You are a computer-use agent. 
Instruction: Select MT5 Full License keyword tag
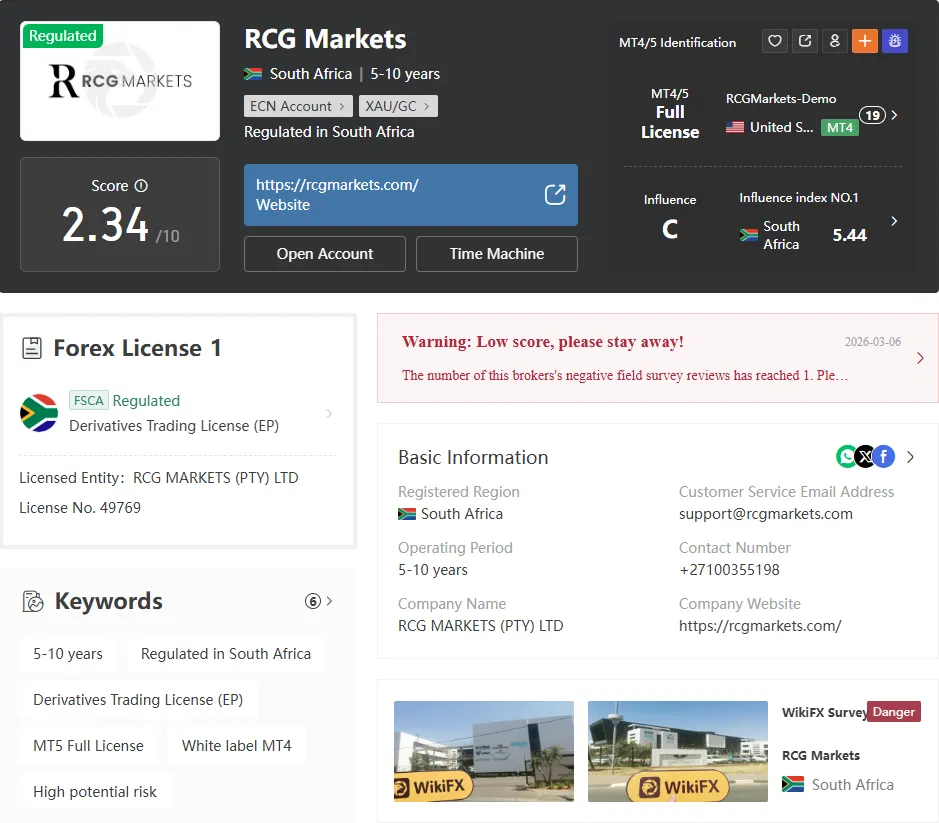(x=88, y=746)
